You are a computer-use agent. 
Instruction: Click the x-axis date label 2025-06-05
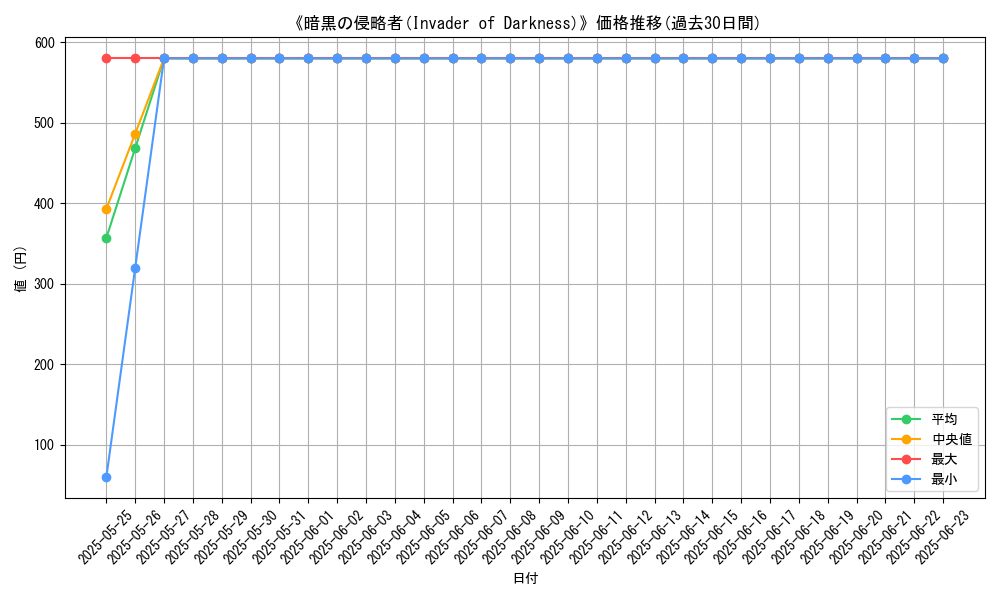pyautogui.click(x=422, y=538)
